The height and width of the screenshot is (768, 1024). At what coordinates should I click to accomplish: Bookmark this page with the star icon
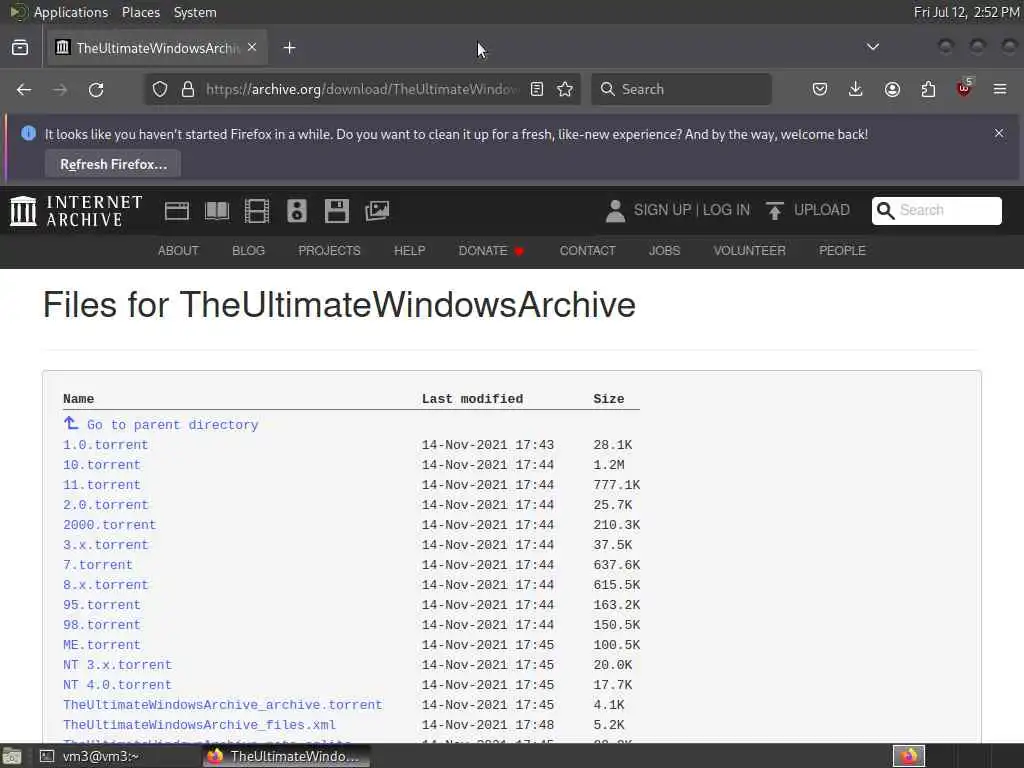(x=565, y=89)
